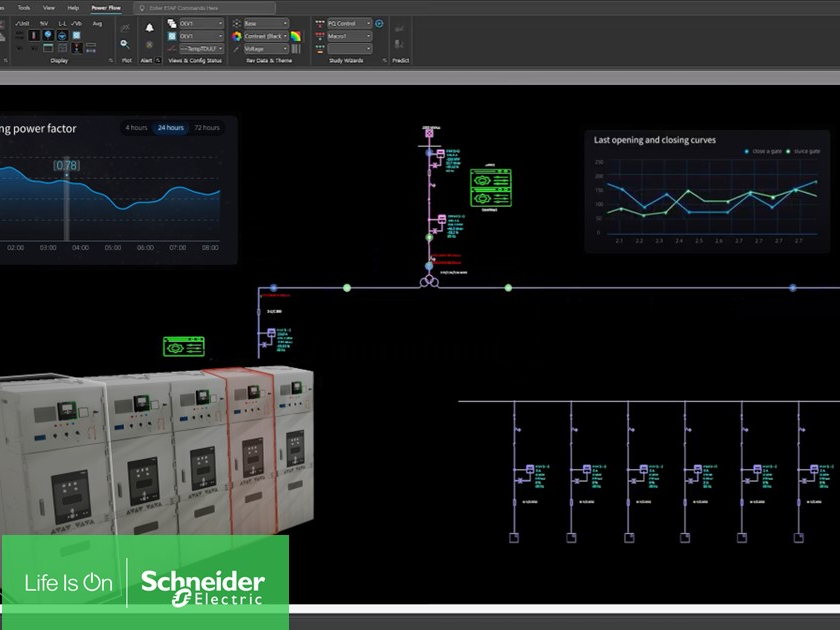
Task: Switch chart to 24 hours range
Action: (170, 128)
